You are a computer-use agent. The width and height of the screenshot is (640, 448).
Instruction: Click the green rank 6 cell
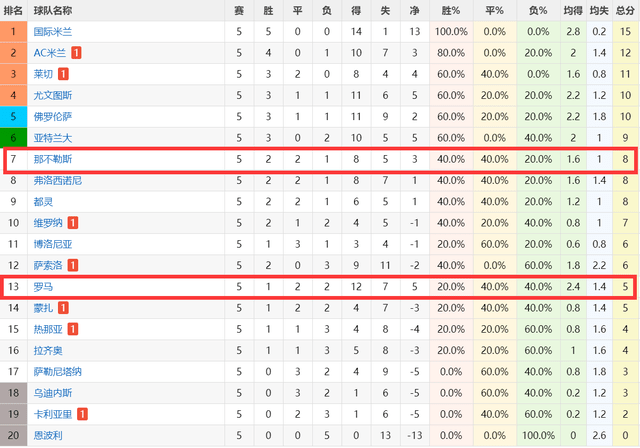(13, 138)
